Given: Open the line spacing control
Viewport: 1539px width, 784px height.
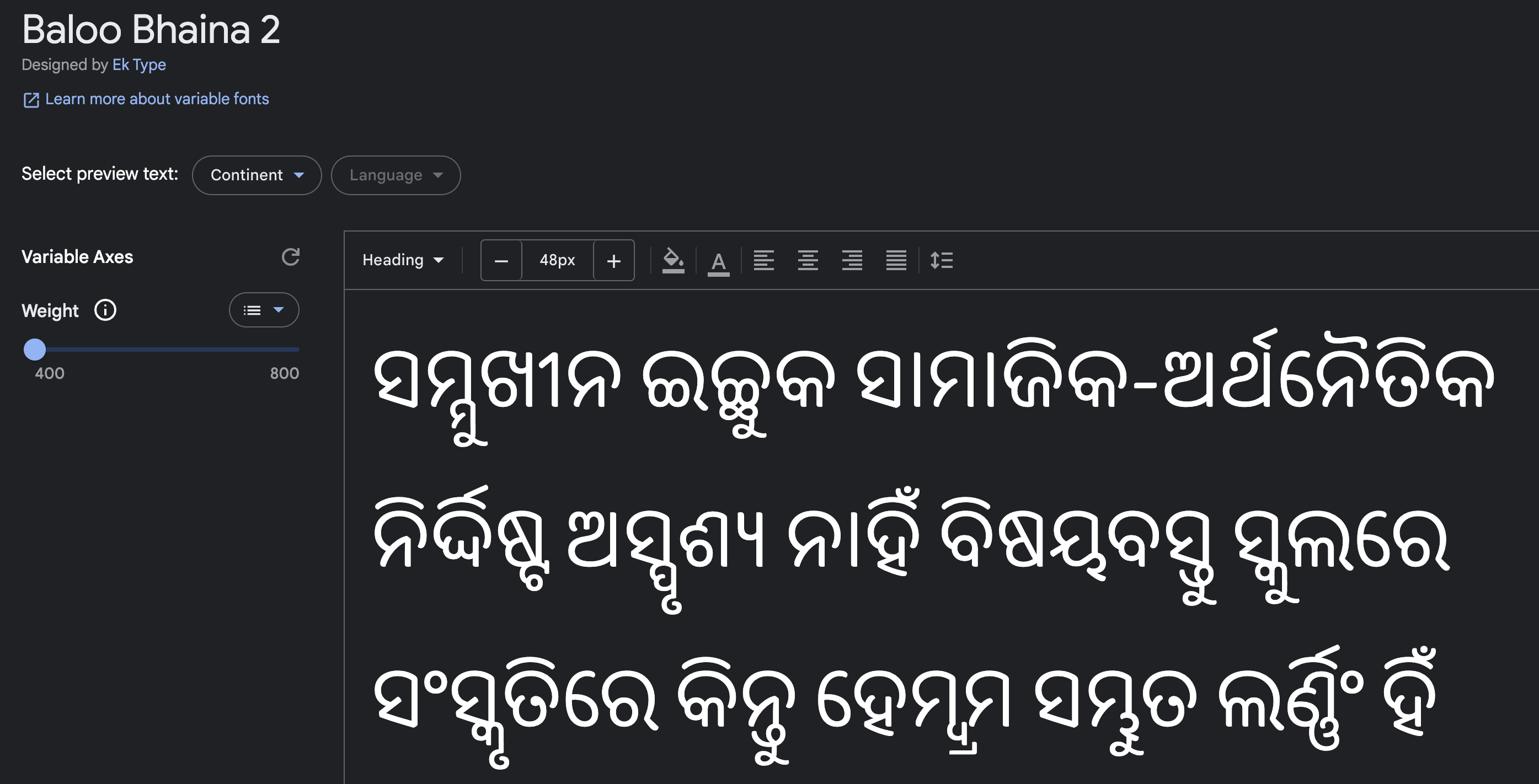Looking at the screenshot, I should tap(941, 260).
